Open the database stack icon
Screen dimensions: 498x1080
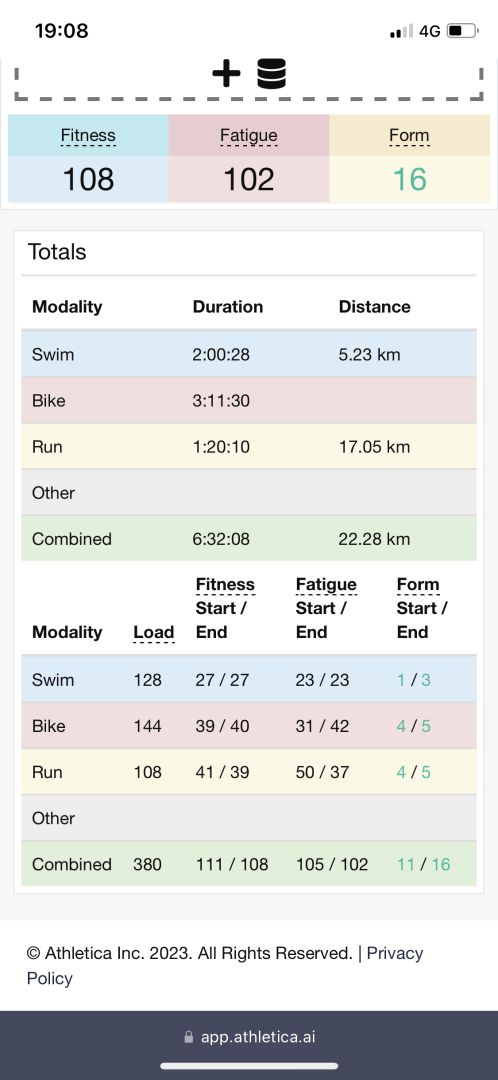[x=271, y=74]
